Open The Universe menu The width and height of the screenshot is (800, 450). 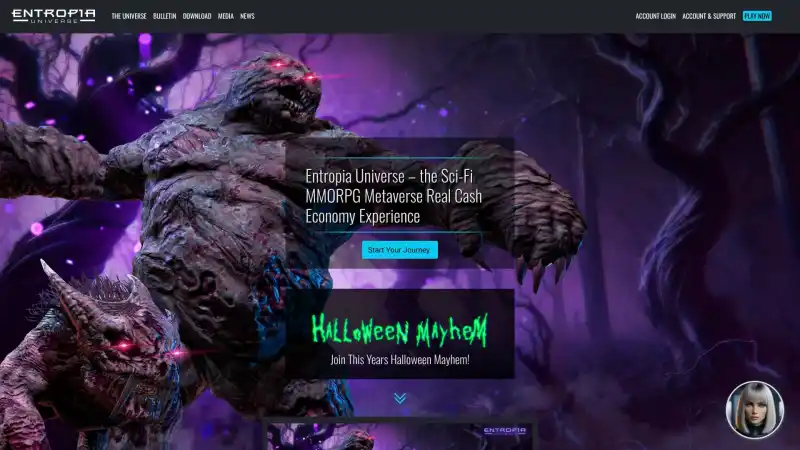point(129,16)
